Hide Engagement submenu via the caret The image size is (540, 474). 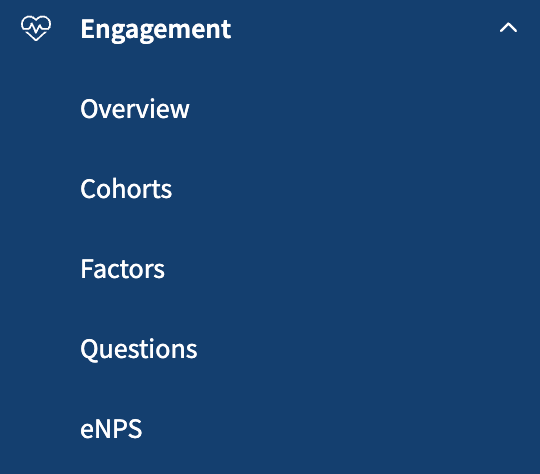tap(508, 28)
